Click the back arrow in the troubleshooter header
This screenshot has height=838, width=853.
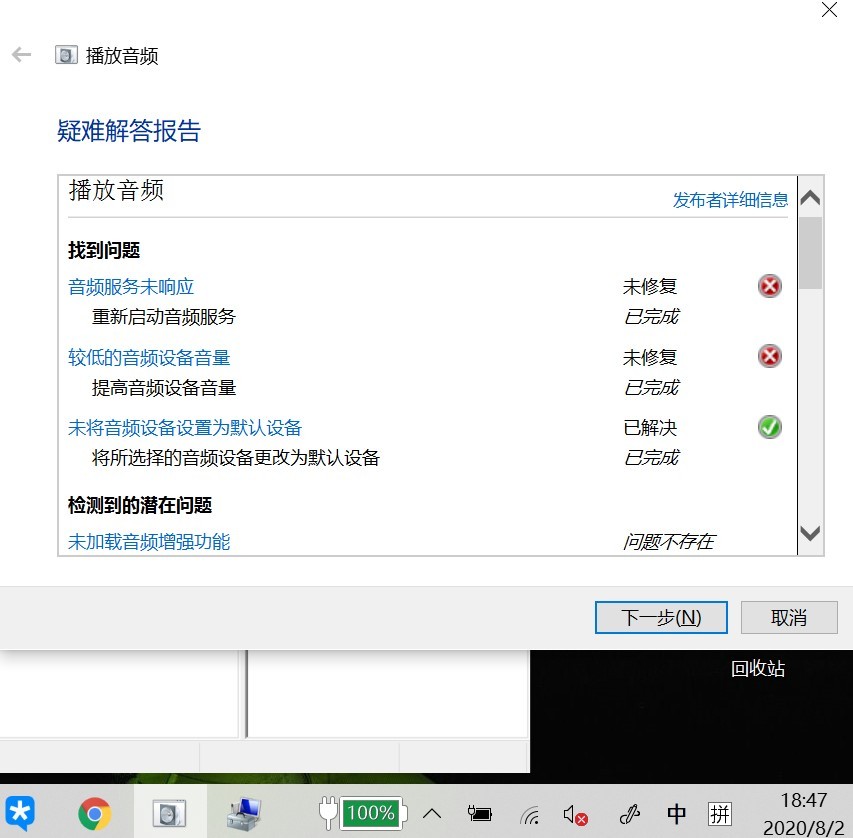coord(21,55)
